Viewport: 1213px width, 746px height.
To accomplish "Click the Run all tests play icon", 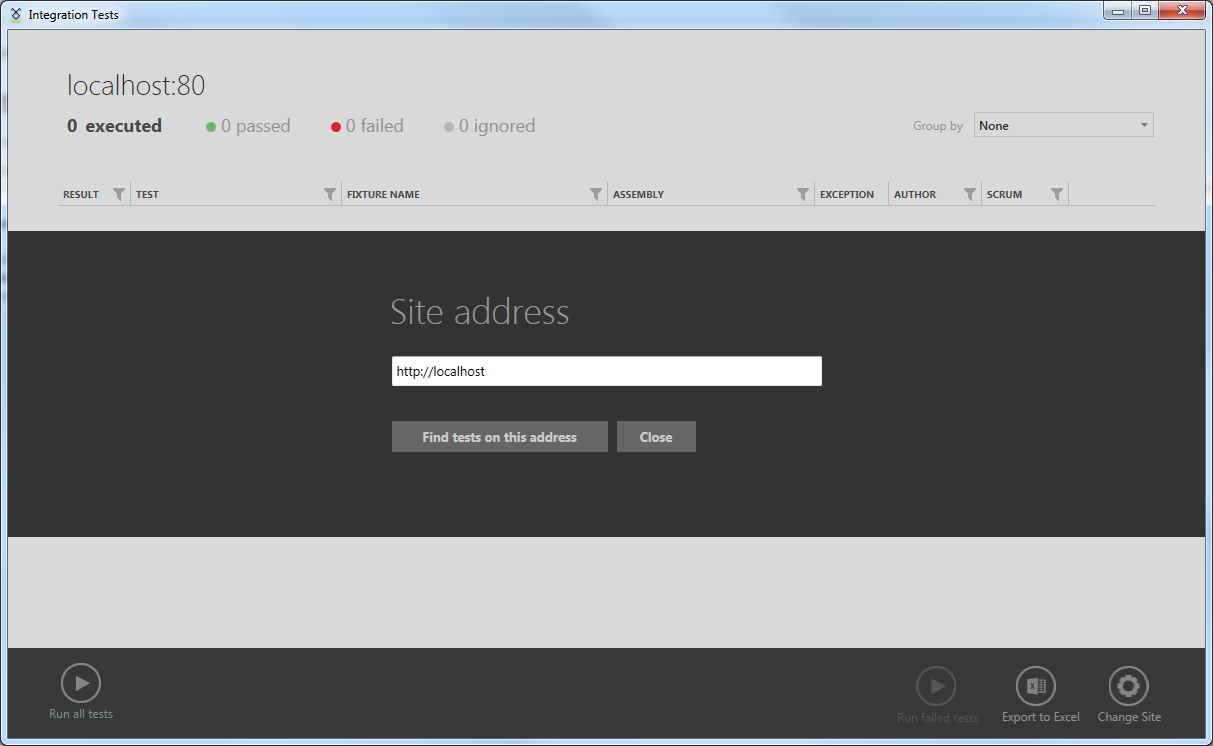I will 81,684.
